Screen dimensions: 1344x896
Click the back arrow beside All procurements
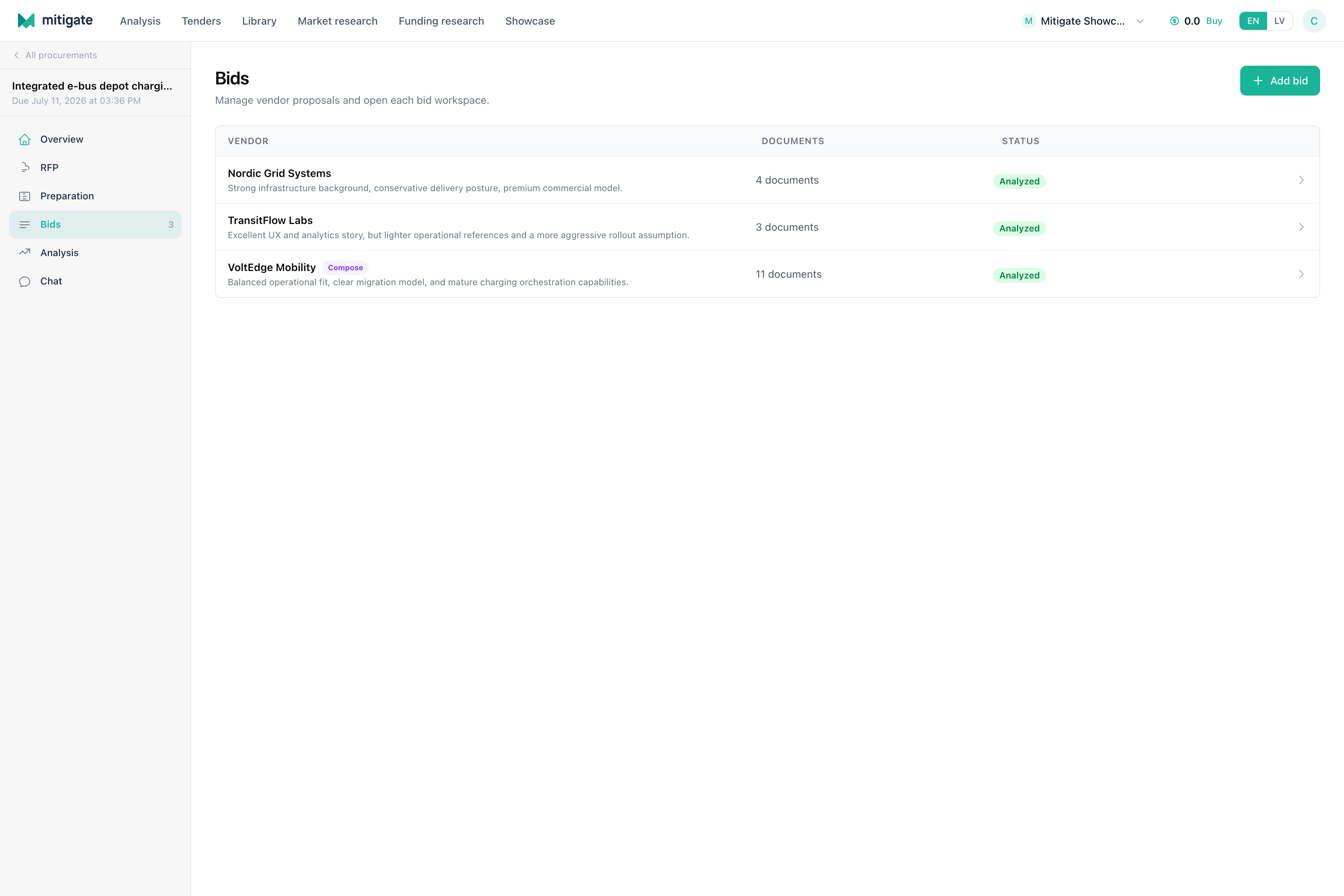(x=16, y=55)
